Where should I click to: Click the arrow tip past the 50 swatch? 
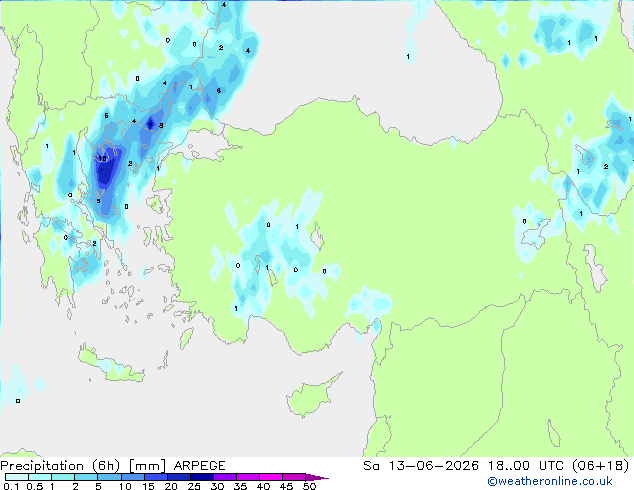(317, 477)
